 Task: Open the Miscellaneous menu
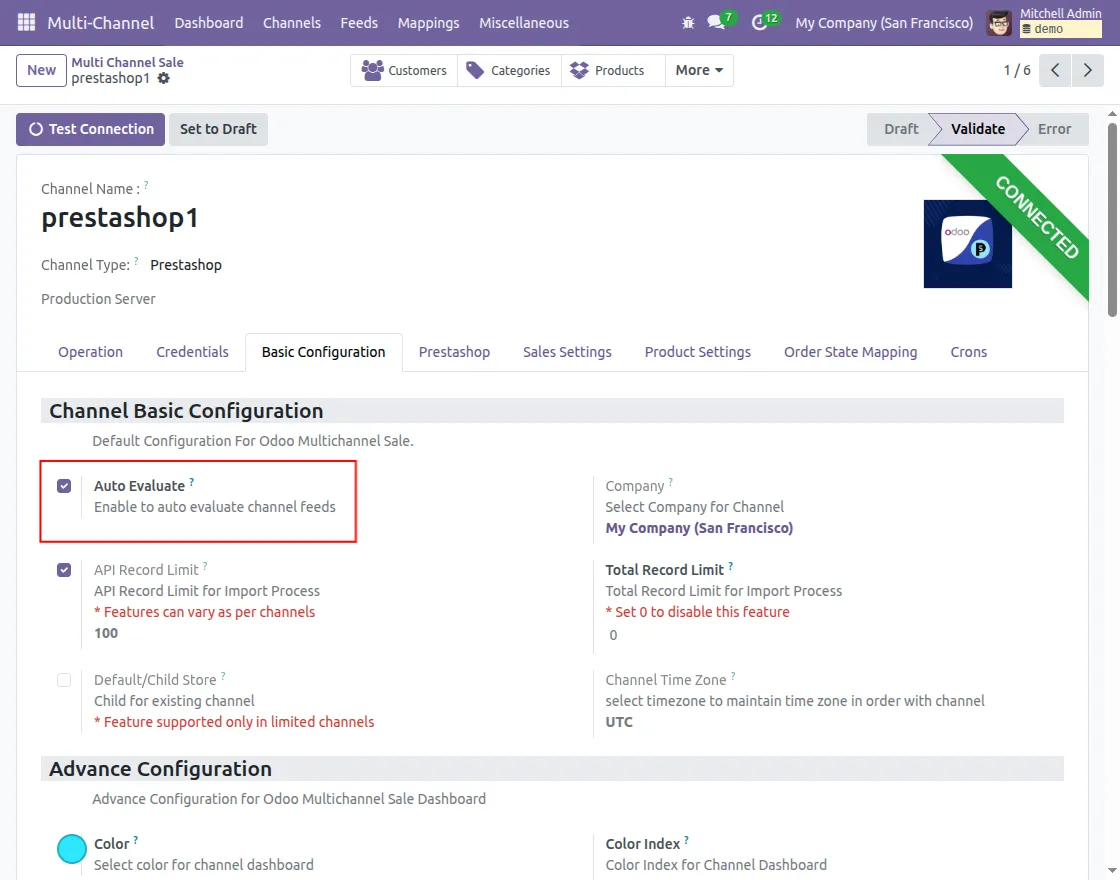pos(524,23)
